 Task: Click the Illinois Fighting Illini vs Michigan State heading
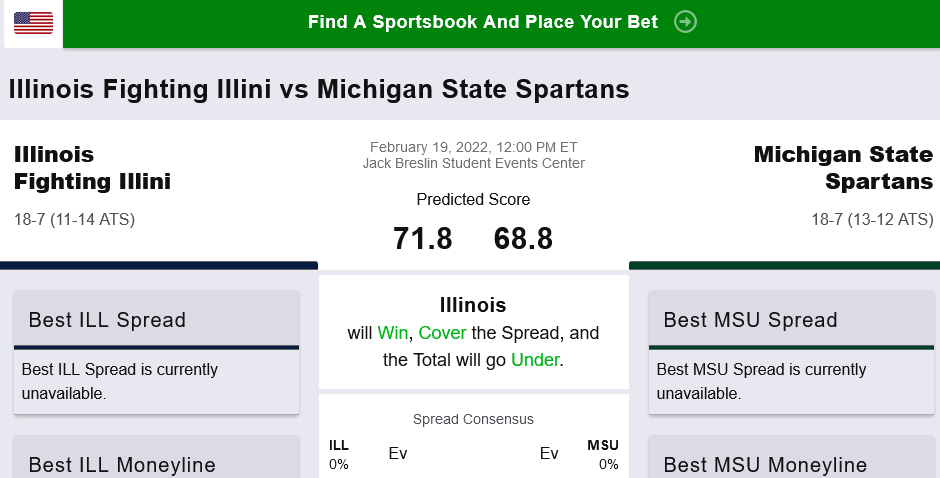coord(319,89)
